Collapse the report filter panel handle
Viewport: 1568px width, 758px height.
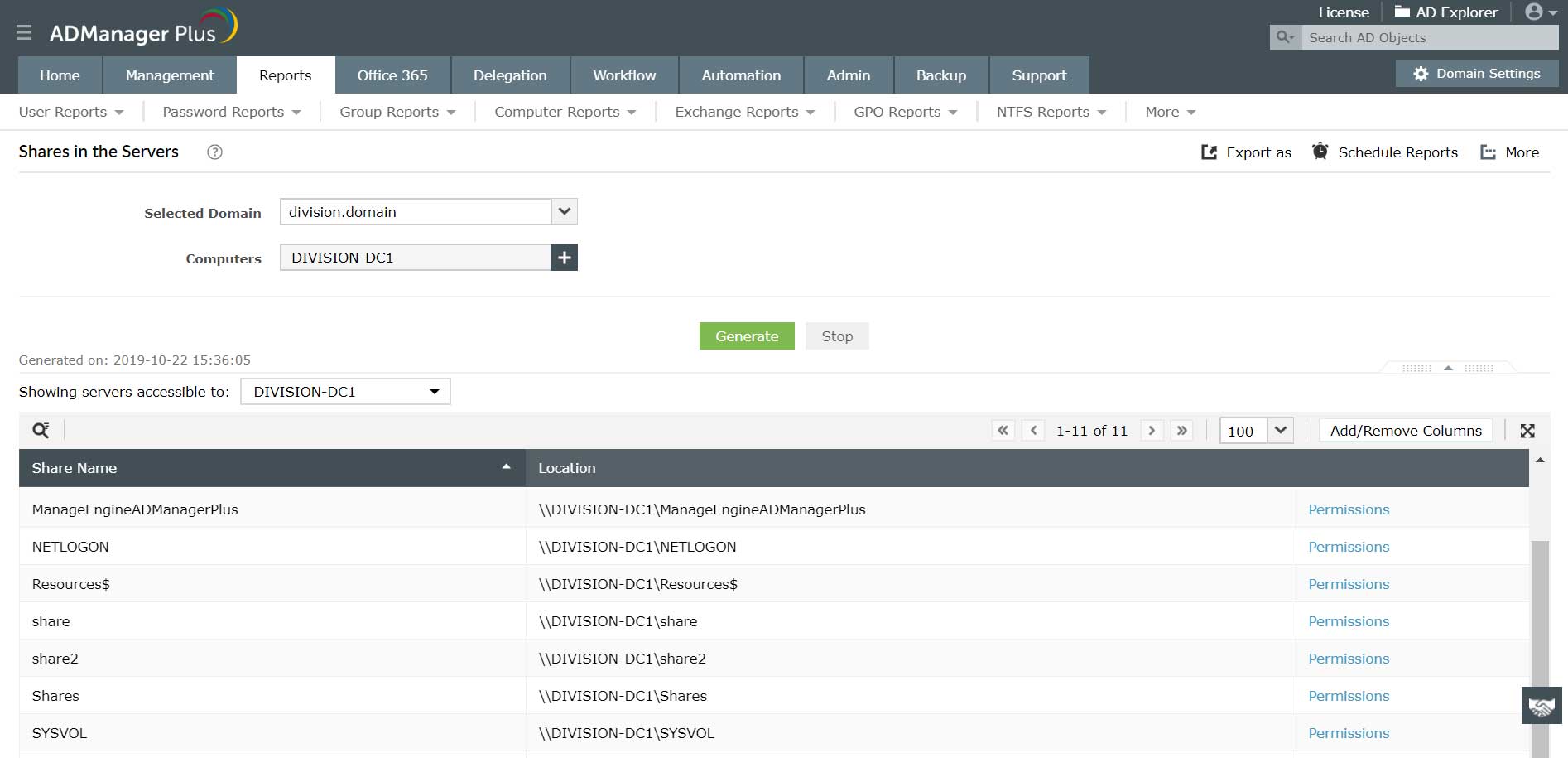(1448, 368)
